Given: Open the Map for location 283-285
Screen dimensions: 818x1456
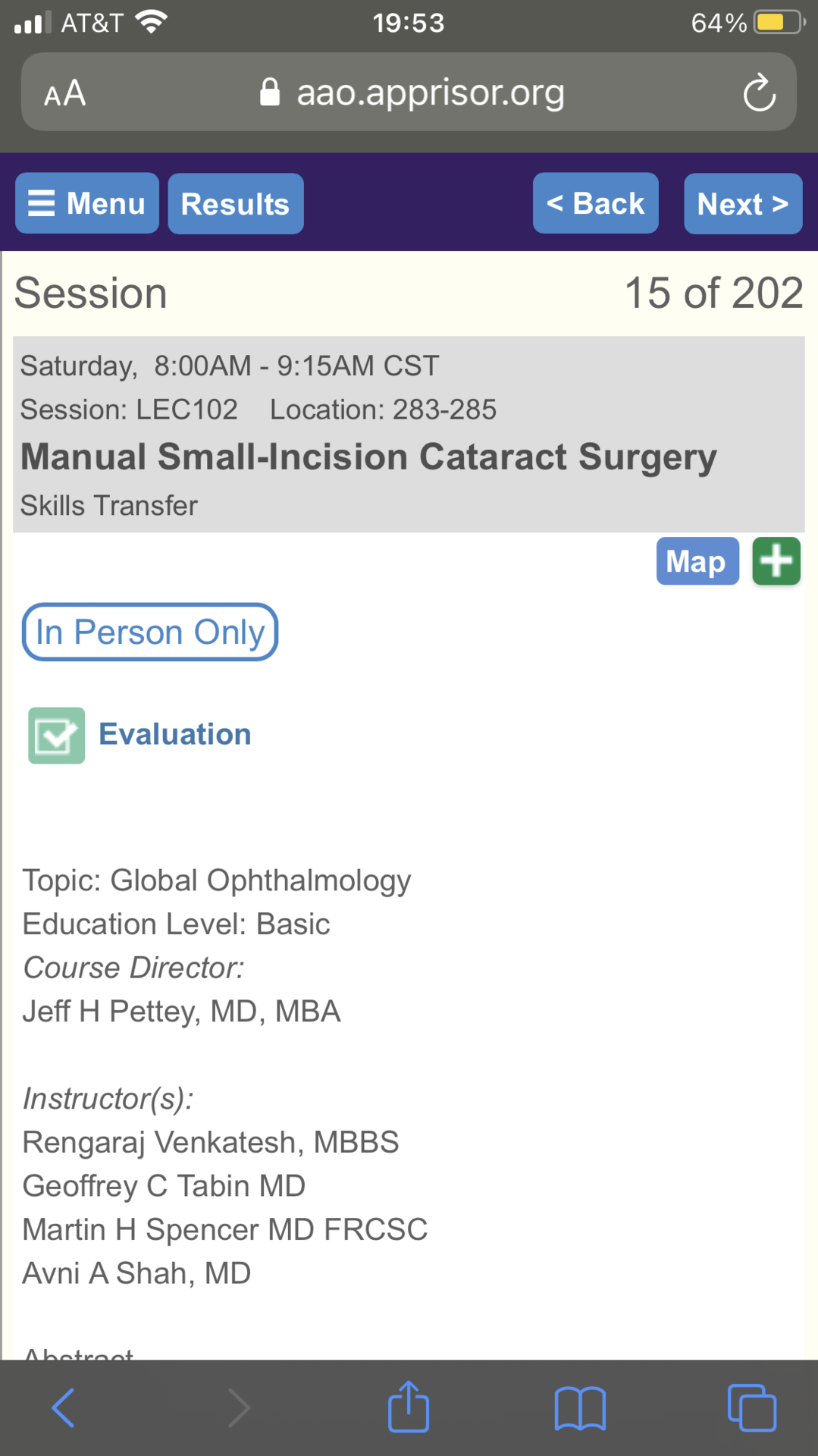Looking at the screenshot, I should [x=697, y=561].
